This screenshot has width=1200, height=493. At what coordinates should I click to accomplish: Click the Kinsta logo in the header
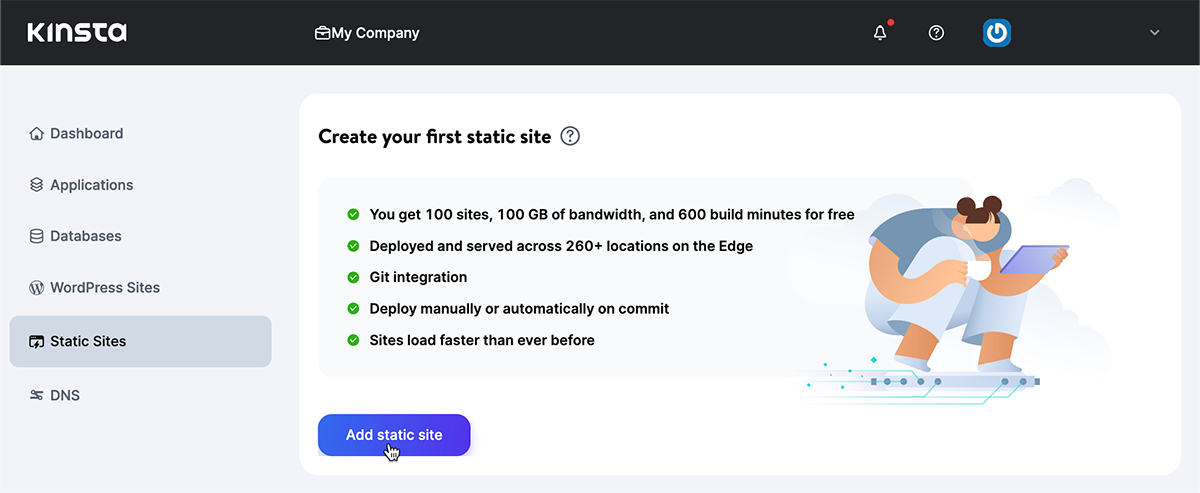(77, 33)
